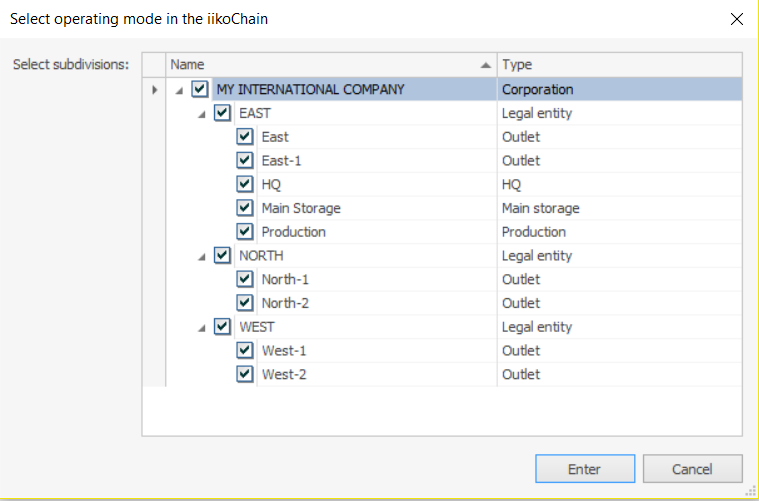Uncheck the East-1 outlet checkbox
Viewport: 759px width, 501px height.
click(245, 160)
